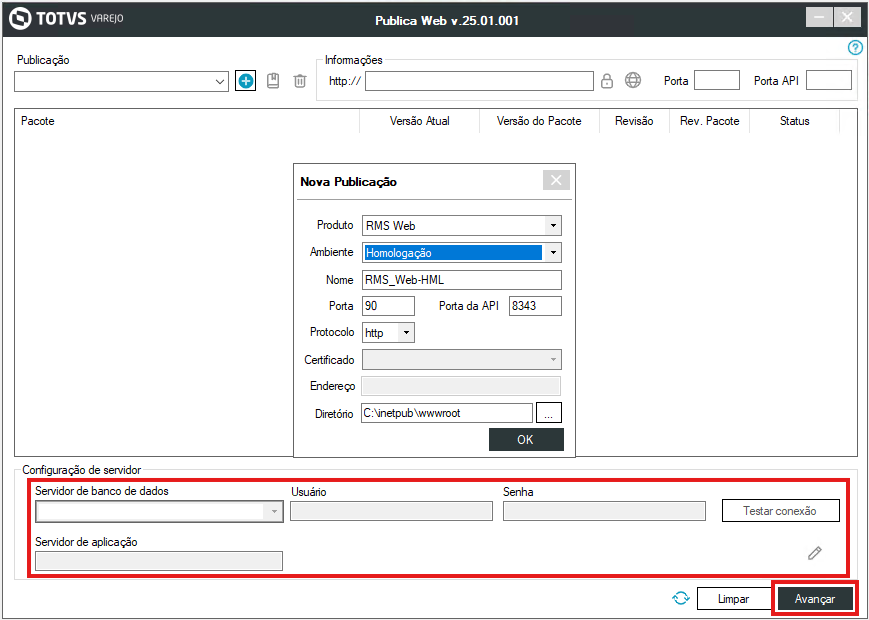Click the Rev. Pacote column header
Screen dimensions: 869x620
click(710, 121)
